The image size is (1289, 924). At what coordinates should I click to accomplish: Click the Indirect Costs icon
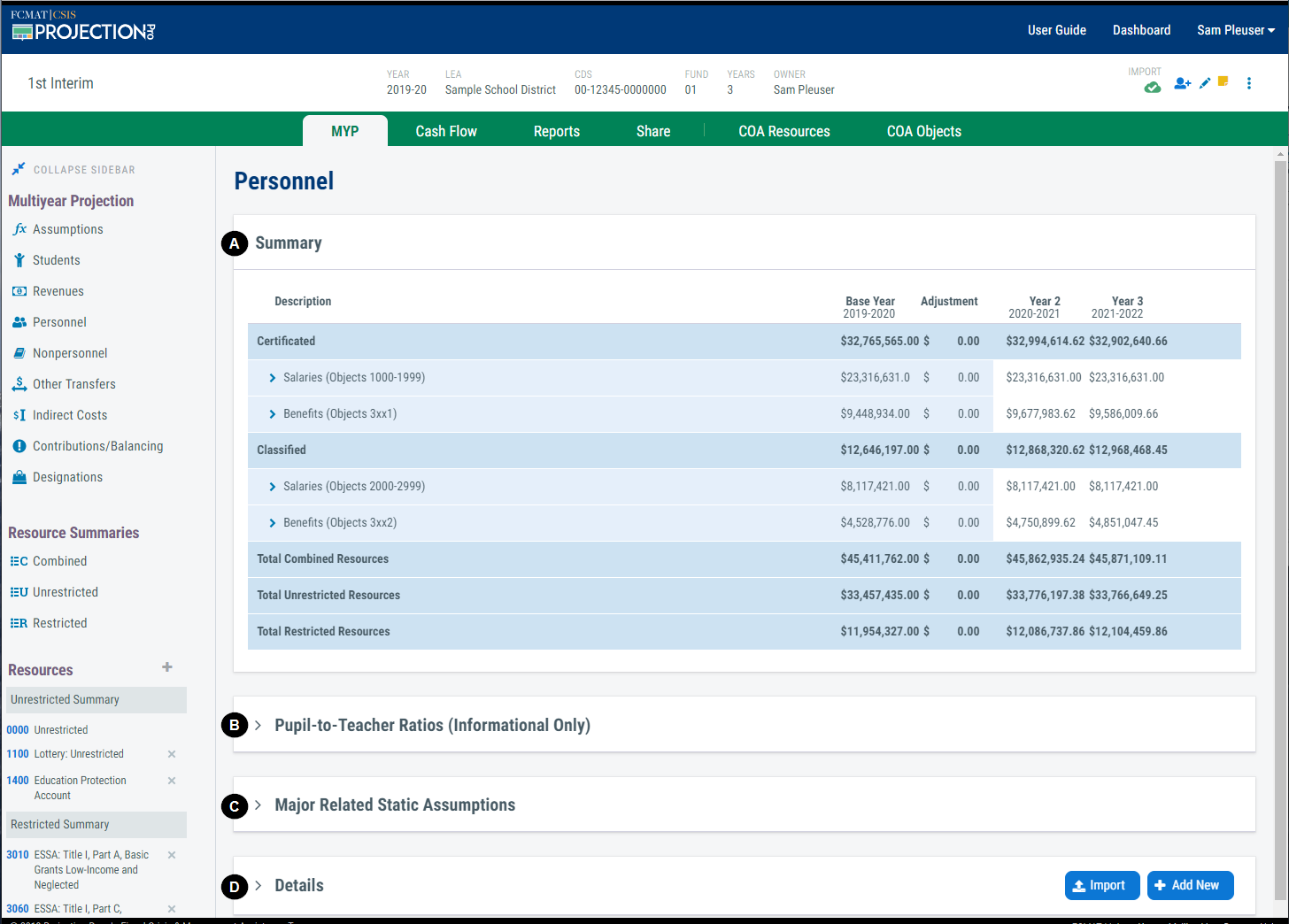(x=19, y=415)
